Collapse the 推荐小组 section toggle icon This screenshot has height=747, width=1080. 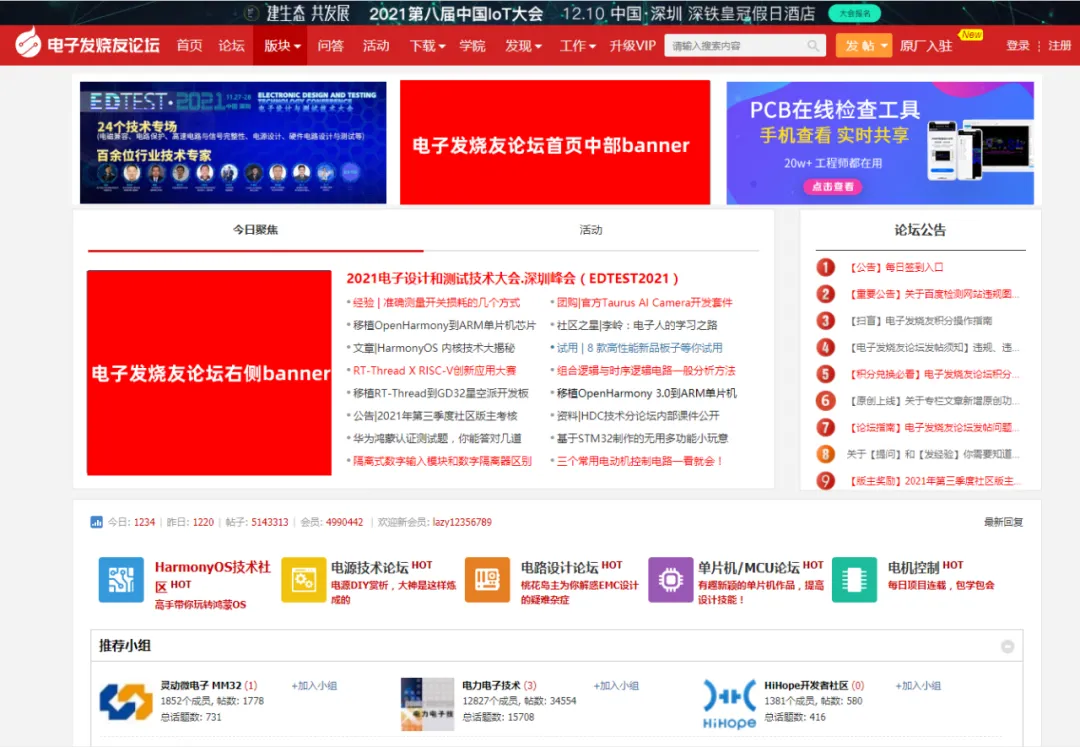pyautogui.click(x=1007, y=646)
